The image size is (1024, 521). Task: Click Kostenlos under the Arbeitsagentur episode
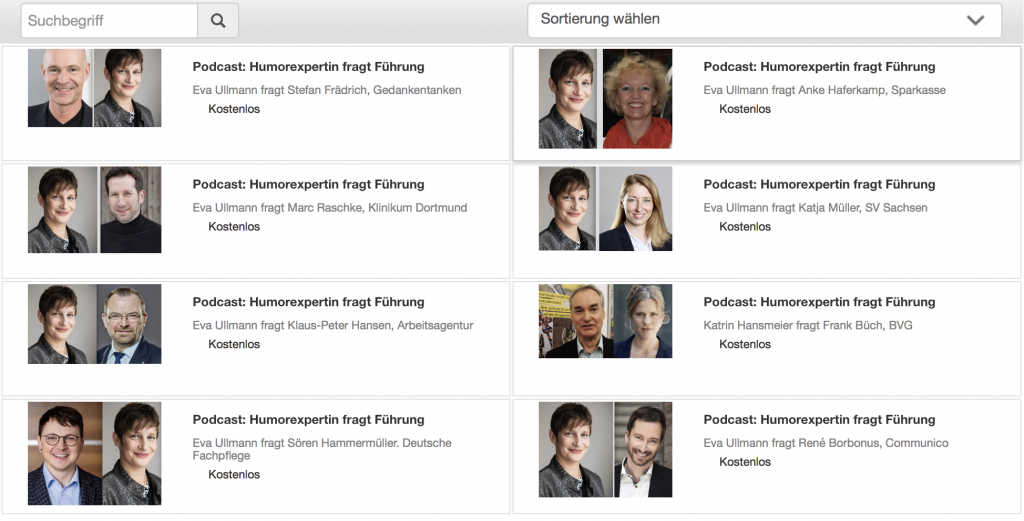pyautogui.click(x=234, y=344)
